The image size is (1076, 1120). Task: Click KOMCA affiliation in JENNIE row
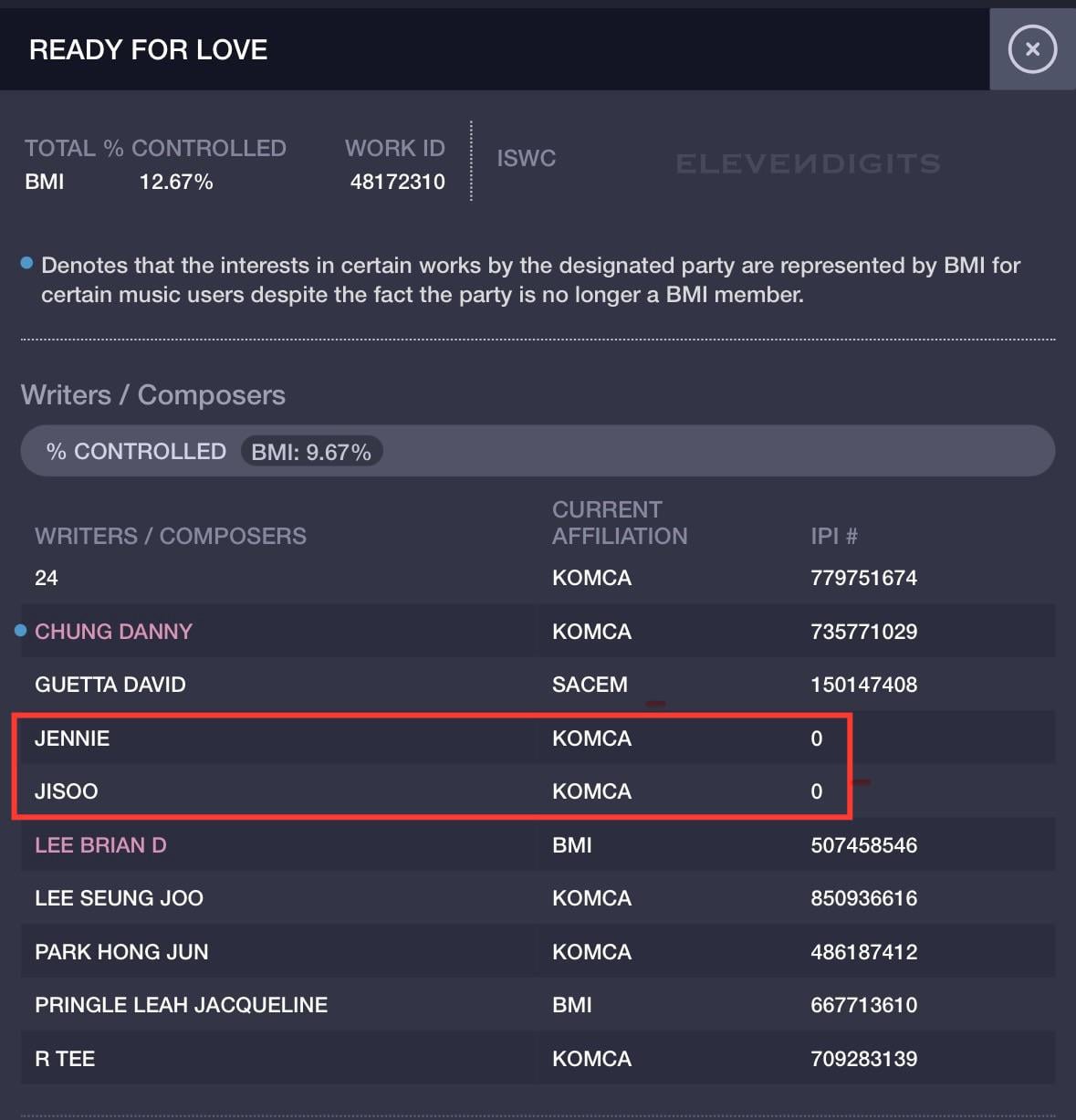coord(591,738)
